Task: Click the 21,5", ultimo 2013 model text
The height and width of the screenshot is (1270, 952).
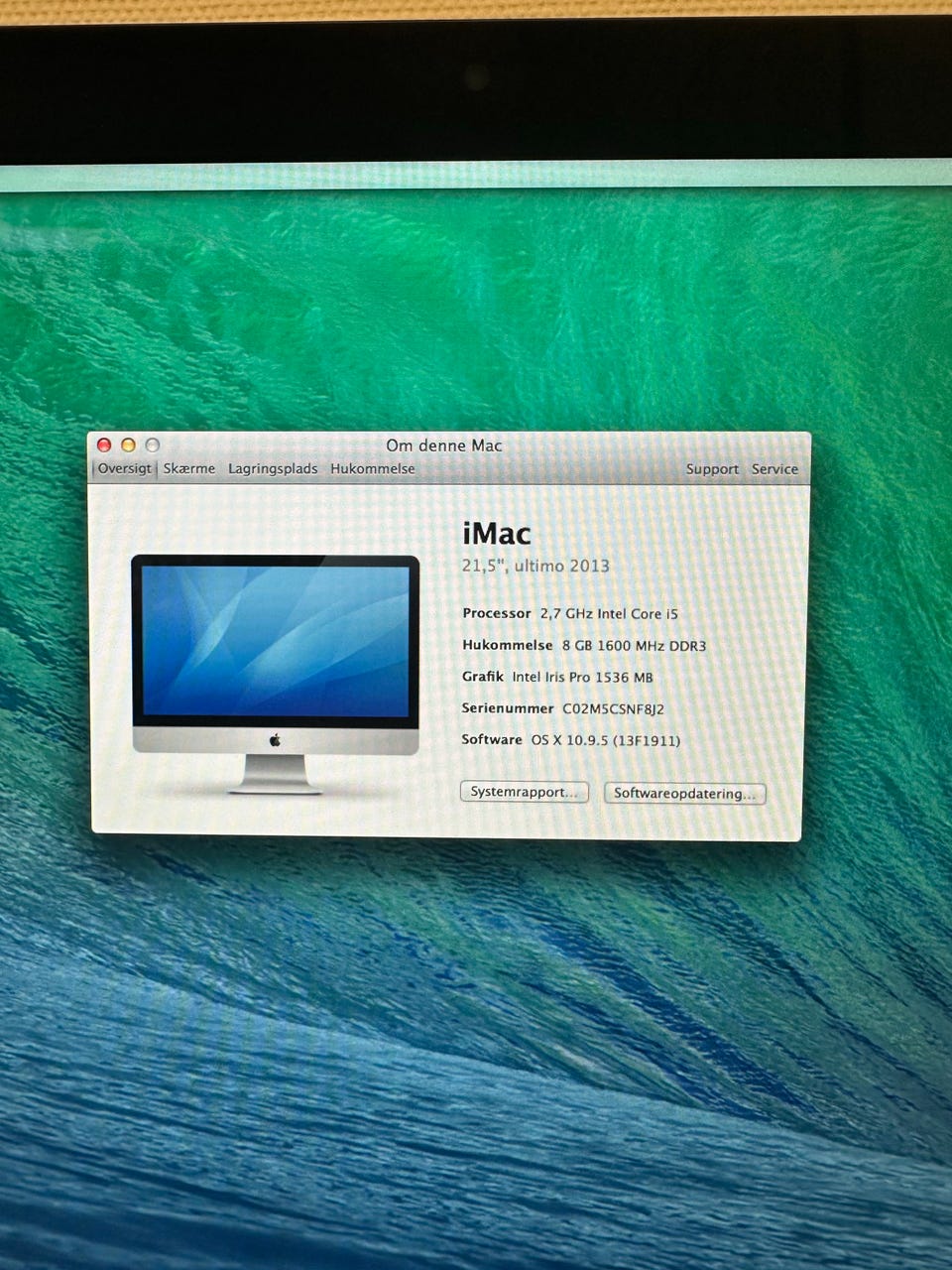Action: coord(535,567)
